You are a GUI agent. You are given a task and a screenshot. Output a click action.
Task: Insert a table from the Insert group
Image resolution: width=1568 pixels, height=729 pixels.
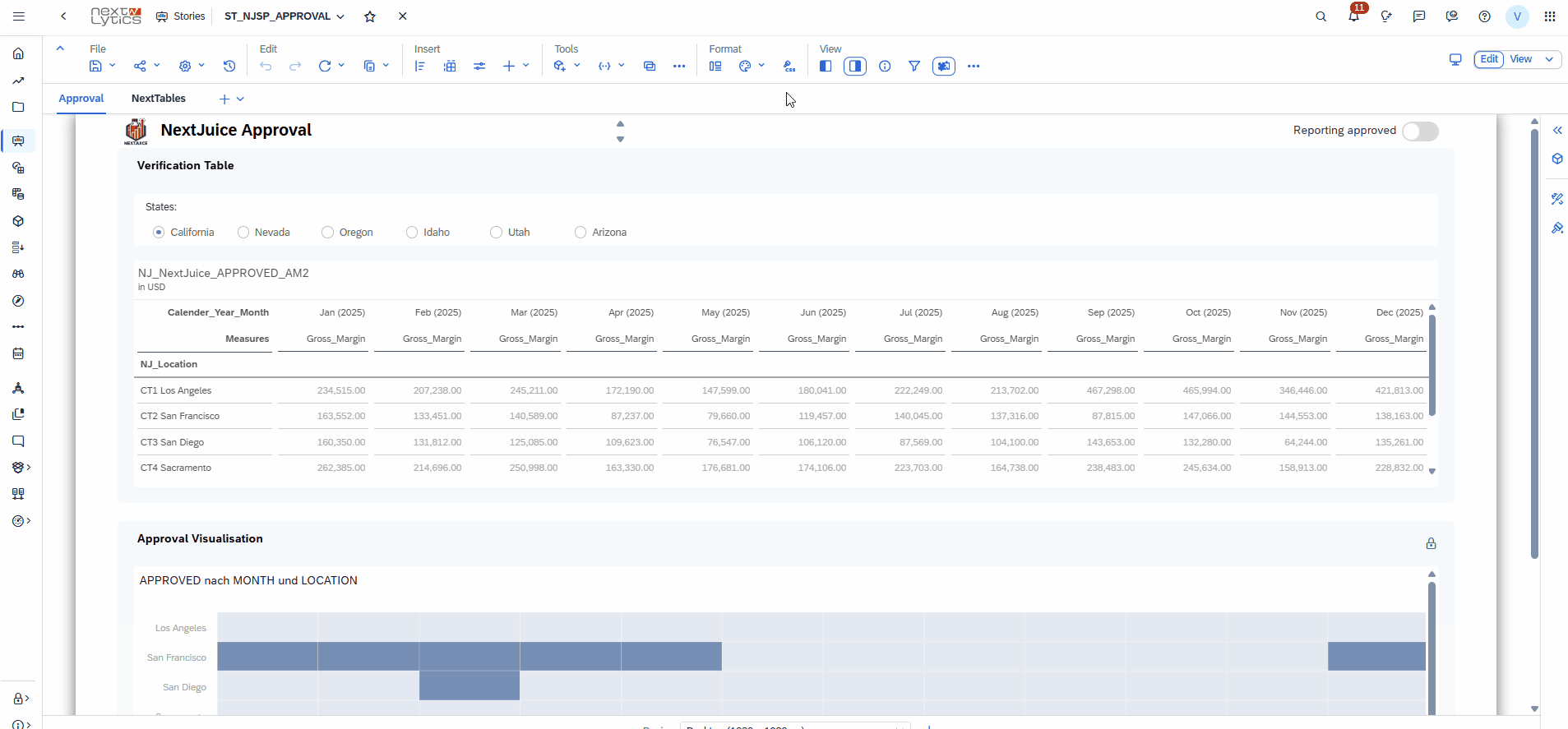pyautogui.click(x=450, y=66)
